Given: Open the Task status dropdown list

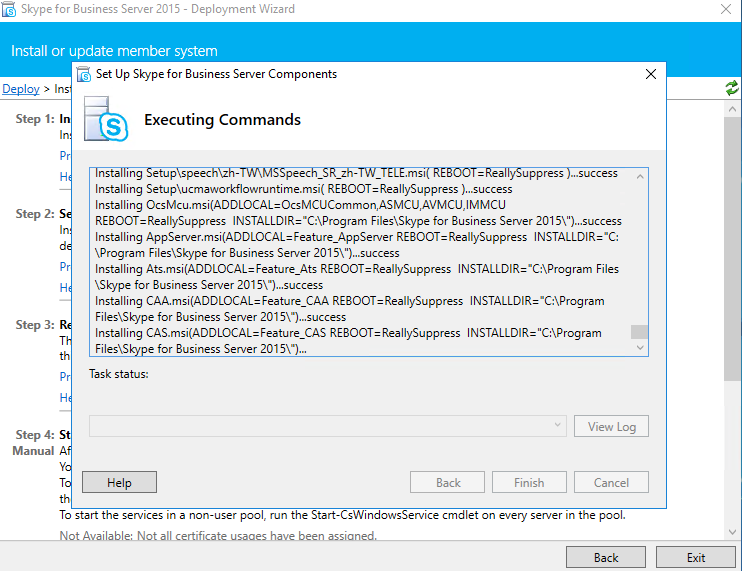Looking at the screenshot, I should point(327,426).
